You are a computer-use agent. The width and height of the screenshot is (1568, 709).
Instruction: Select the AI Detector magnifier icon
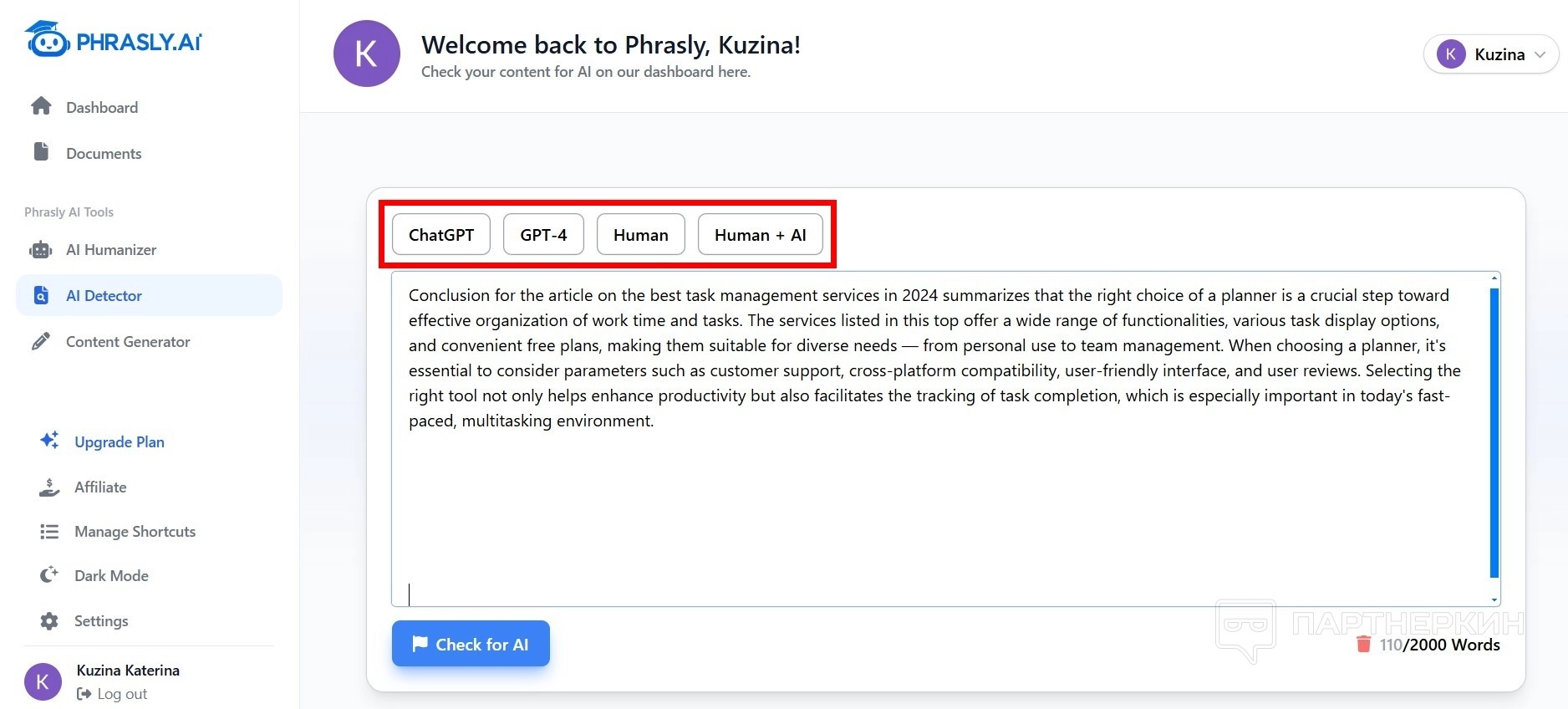click(x=41, y=295)
